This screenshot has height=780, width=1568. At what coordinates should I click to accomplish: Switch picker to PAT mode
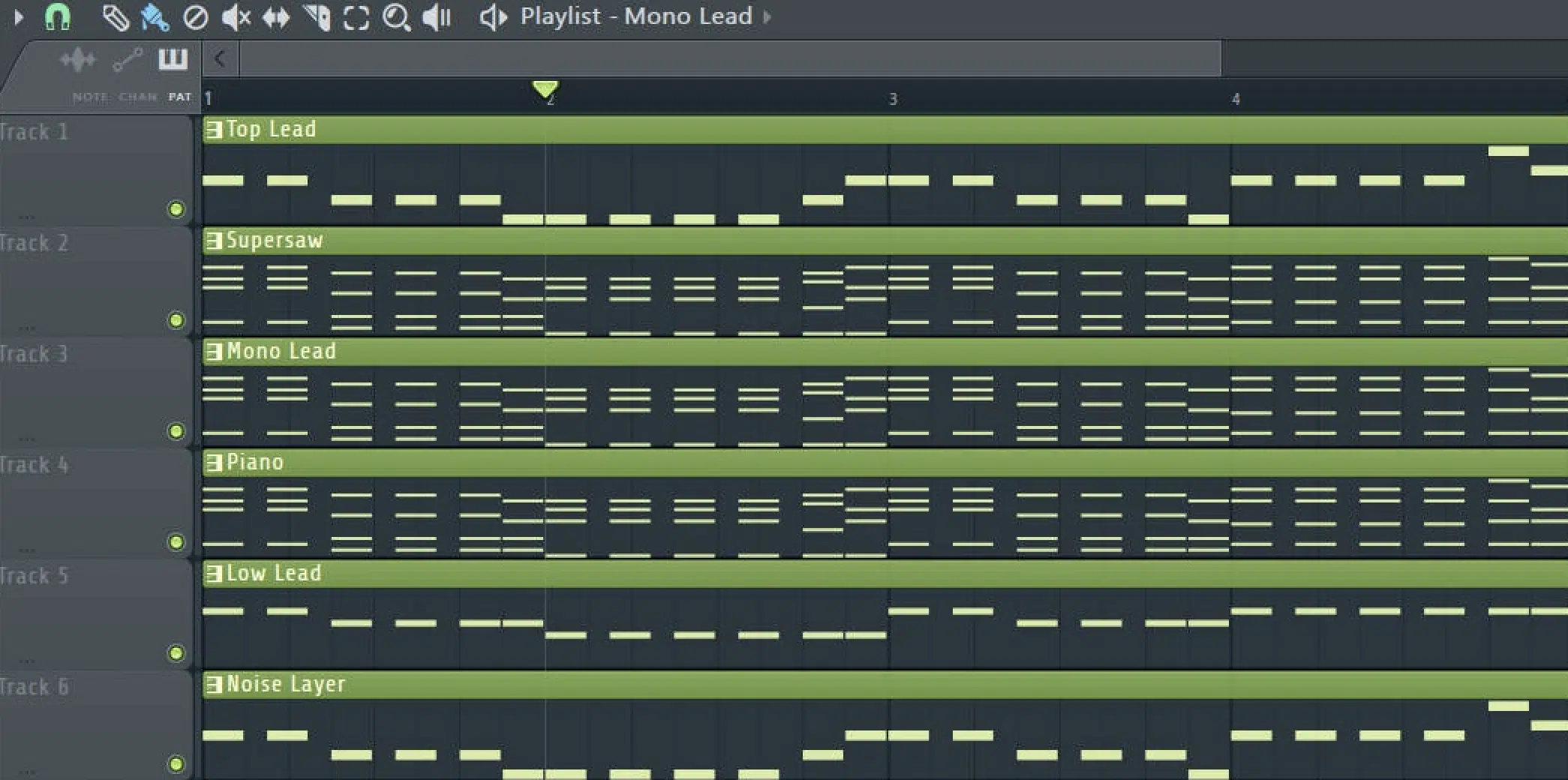click(180, 97)
